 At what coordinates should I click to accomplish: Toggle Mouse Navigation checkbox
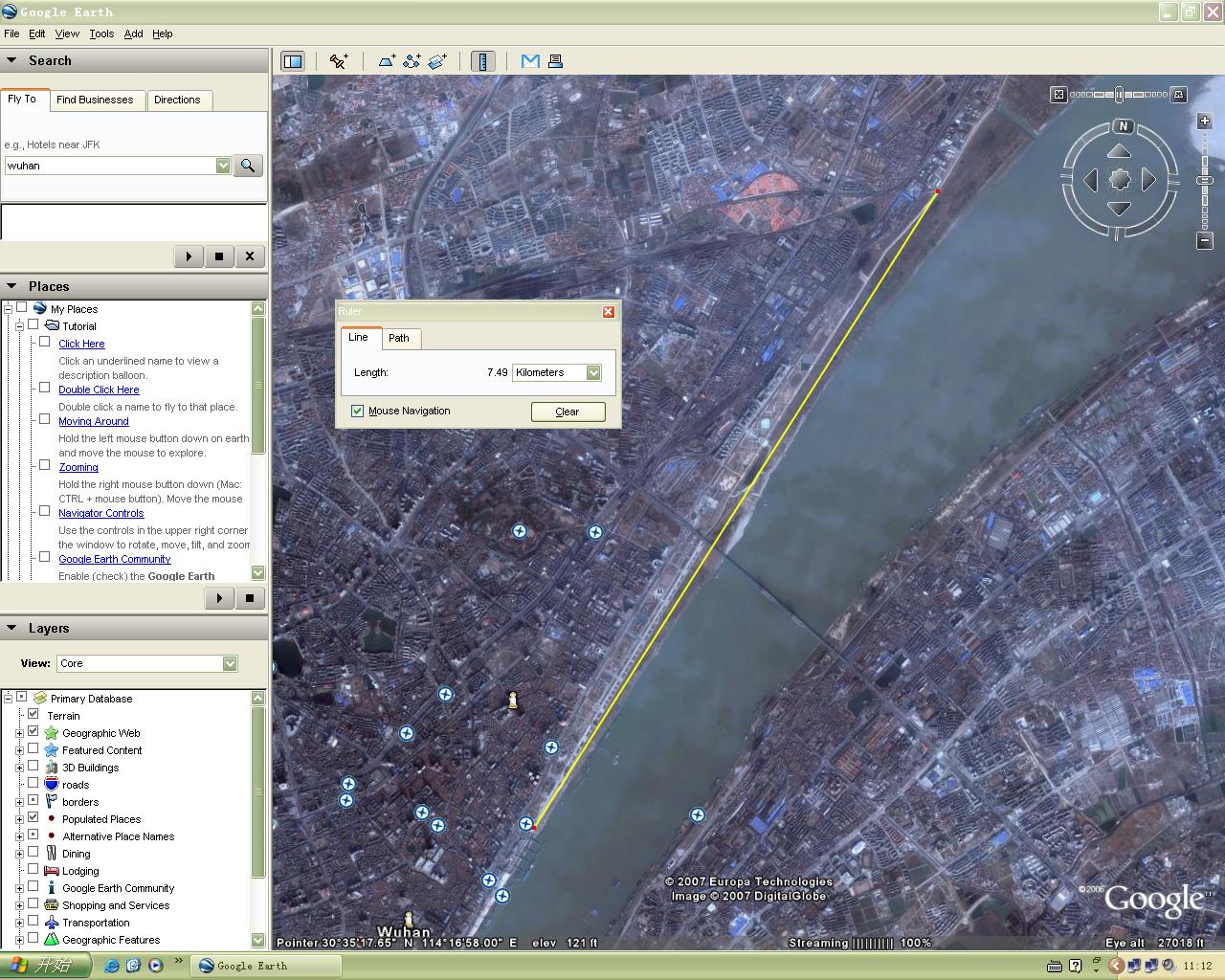(x=358, y=411)
